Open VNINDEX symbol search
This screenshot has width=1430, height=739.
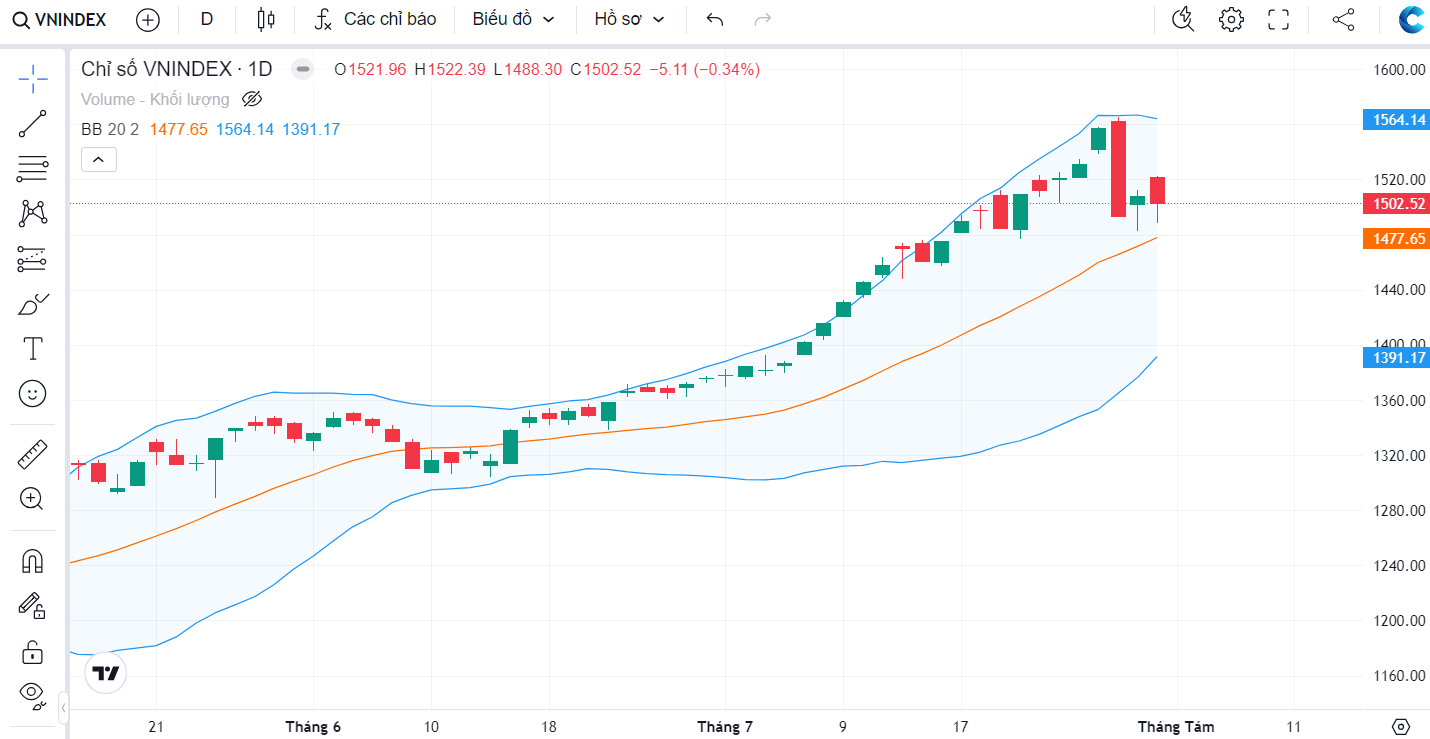point(61,19)
